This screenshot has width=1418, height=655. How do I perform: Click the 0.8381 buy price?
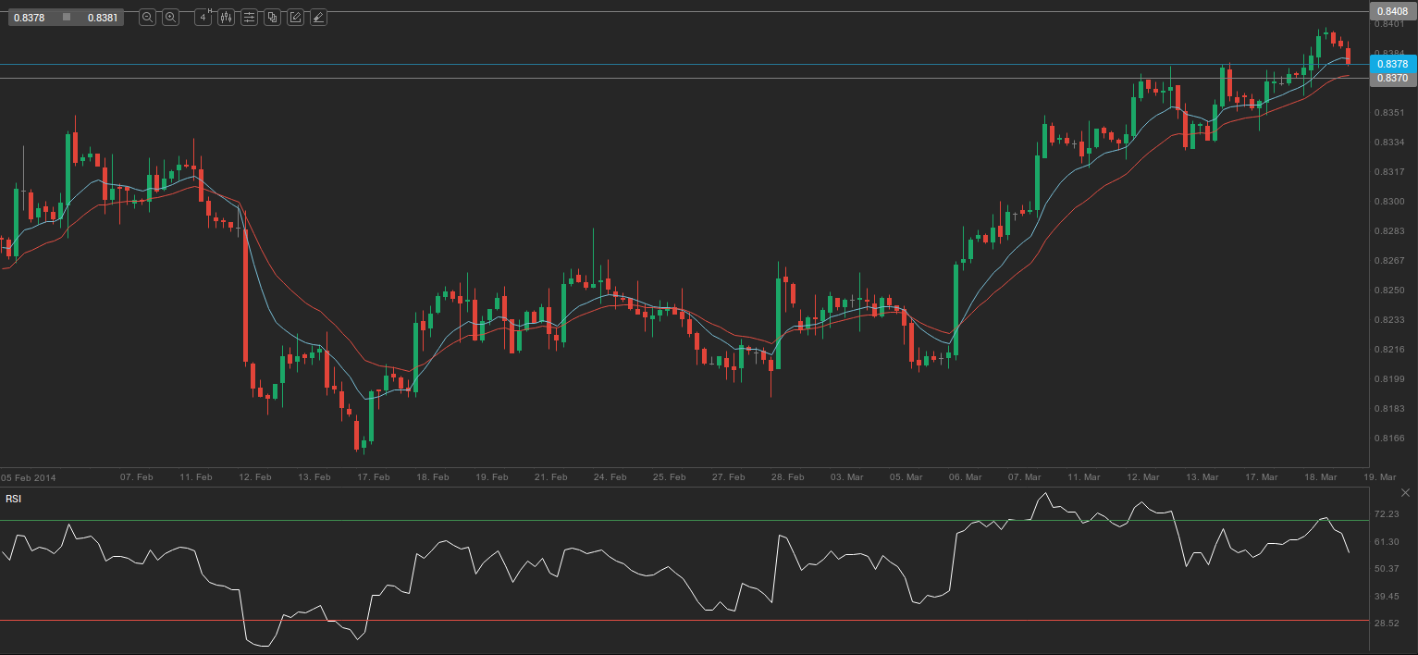point(100,17)
